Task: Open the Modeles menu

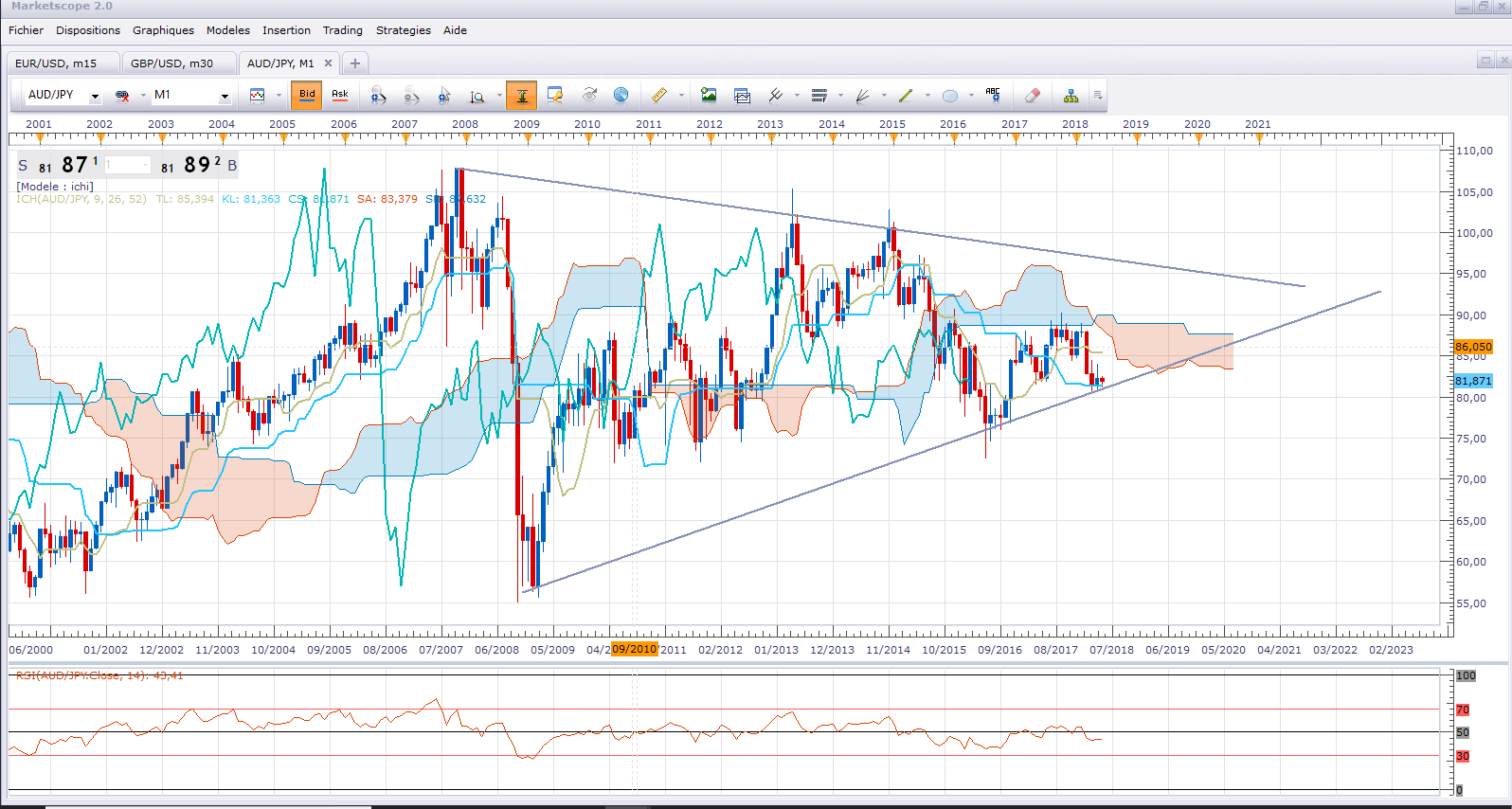Action: coord(228,30)
